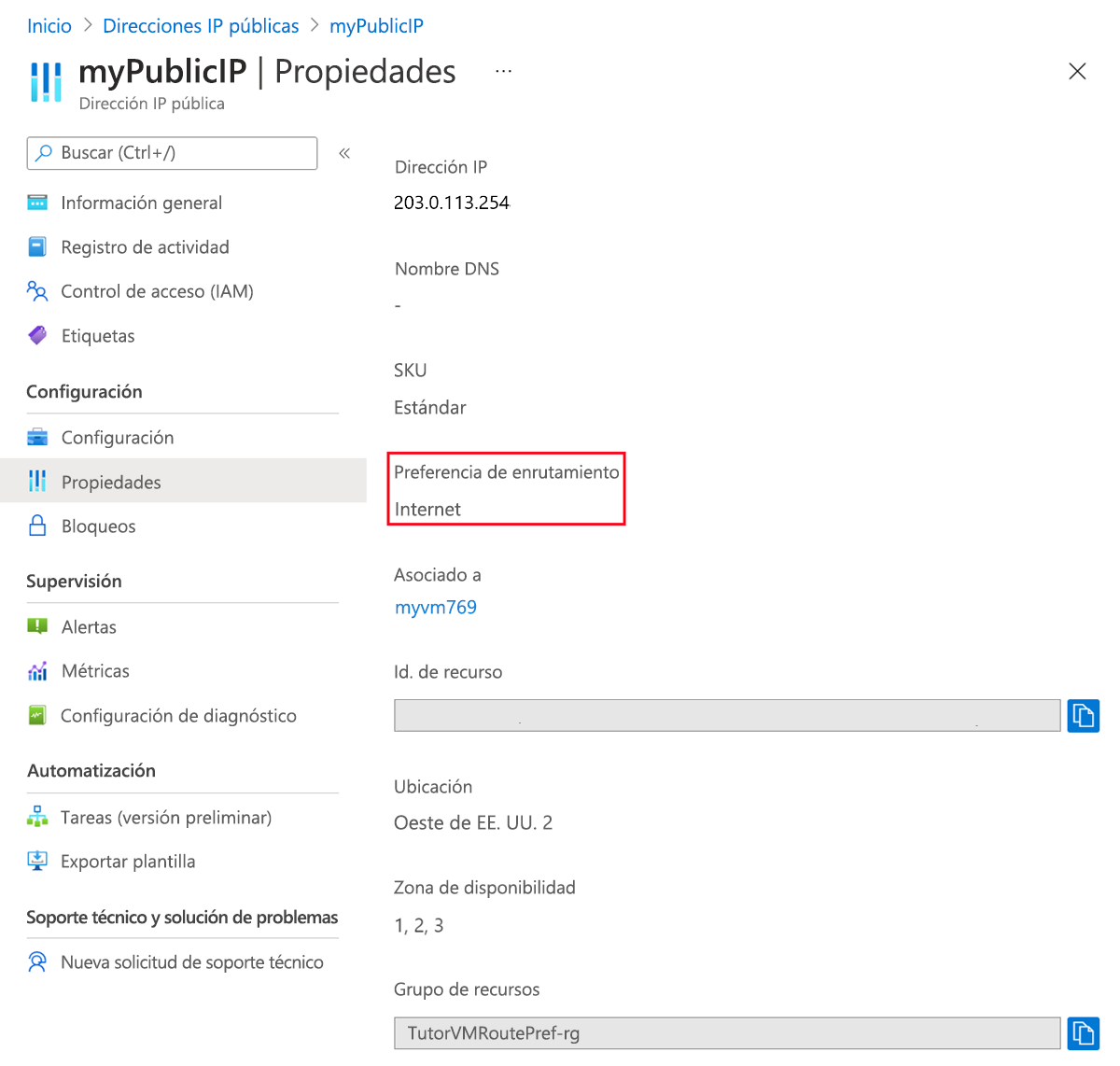Click the purple Etiquetas tag icon

coord(37,335)
